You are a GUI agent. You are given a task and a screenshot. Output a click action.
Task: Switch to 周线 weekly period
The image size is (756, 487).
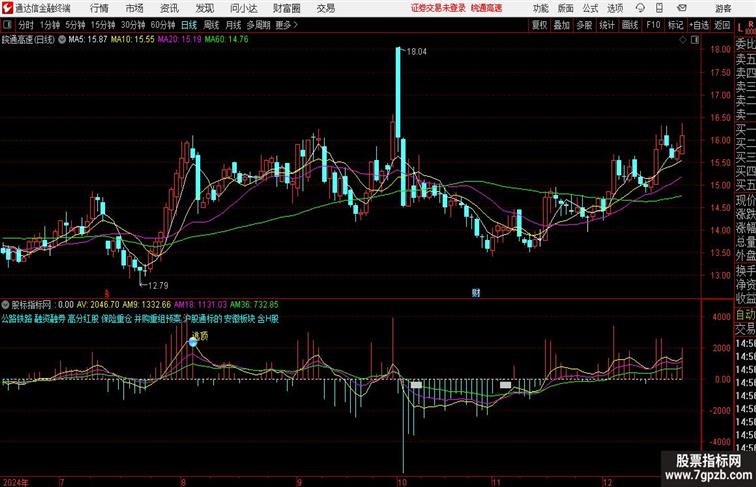click(x=211, y=25)
